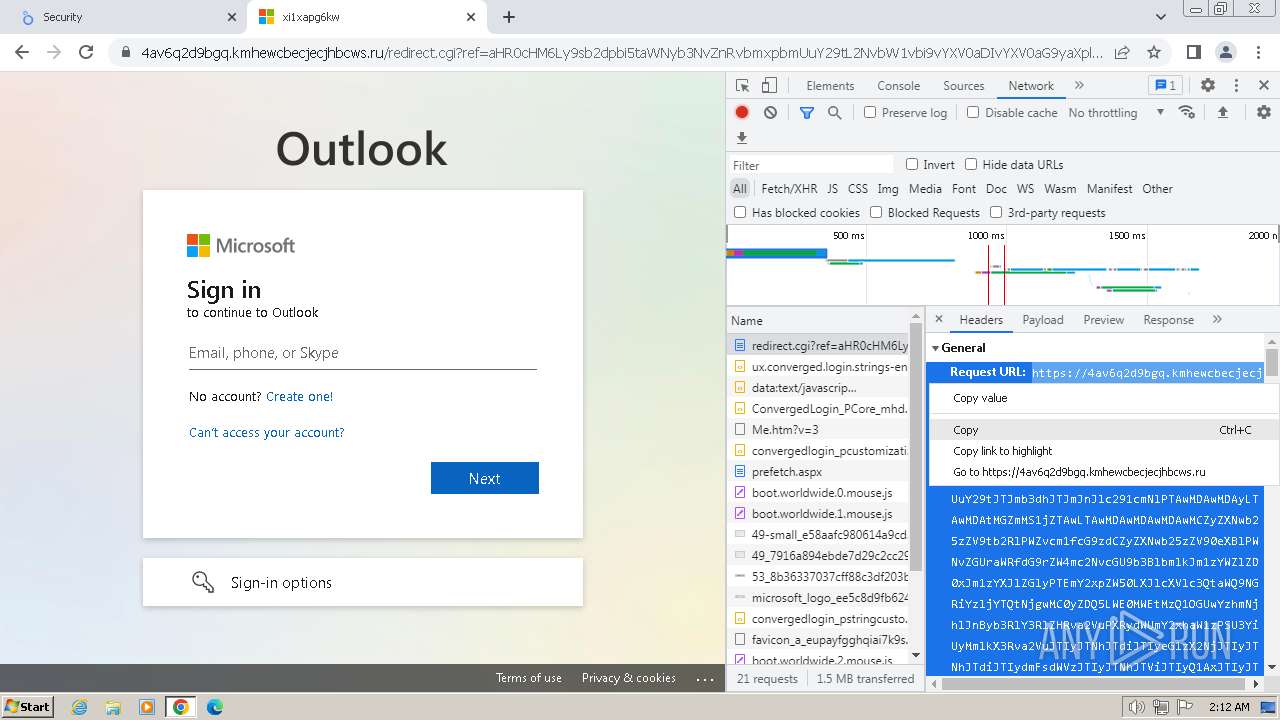Open the Preview tab

tap(1104, 320)
